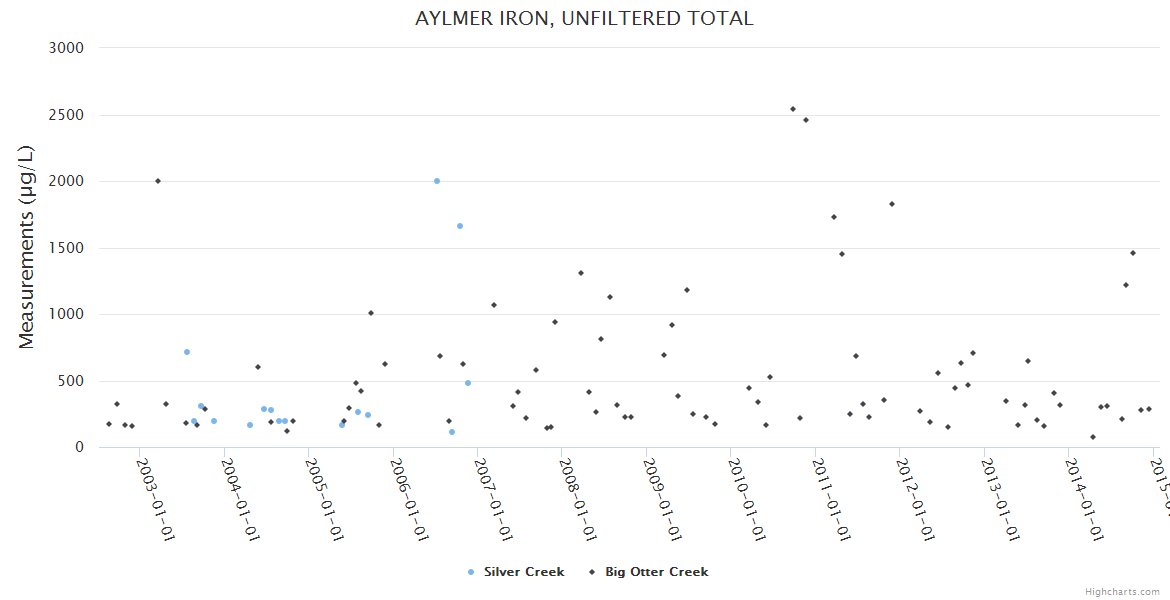Click the 3000 y-axis tick label
Image resolution: width=1170 pixels, height=600 pixels.
[68, 48]
